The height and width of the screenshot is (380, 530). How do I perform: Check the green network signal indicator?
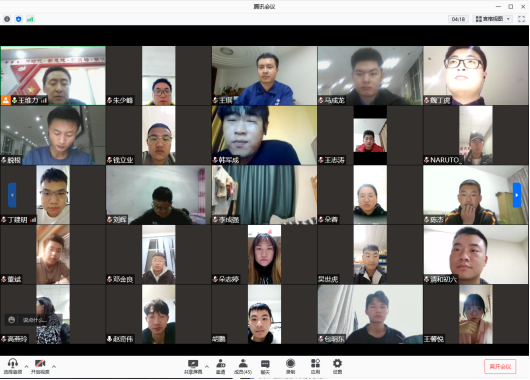pos(30,19)
